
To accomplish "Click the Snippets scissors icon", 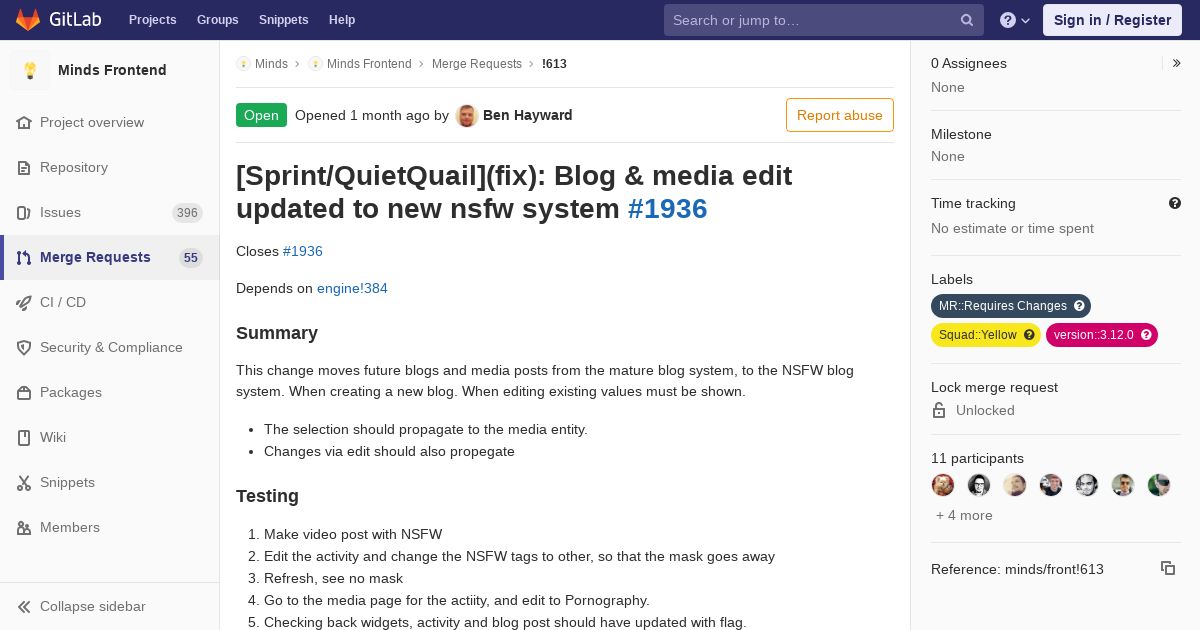I will click(24, 482).
